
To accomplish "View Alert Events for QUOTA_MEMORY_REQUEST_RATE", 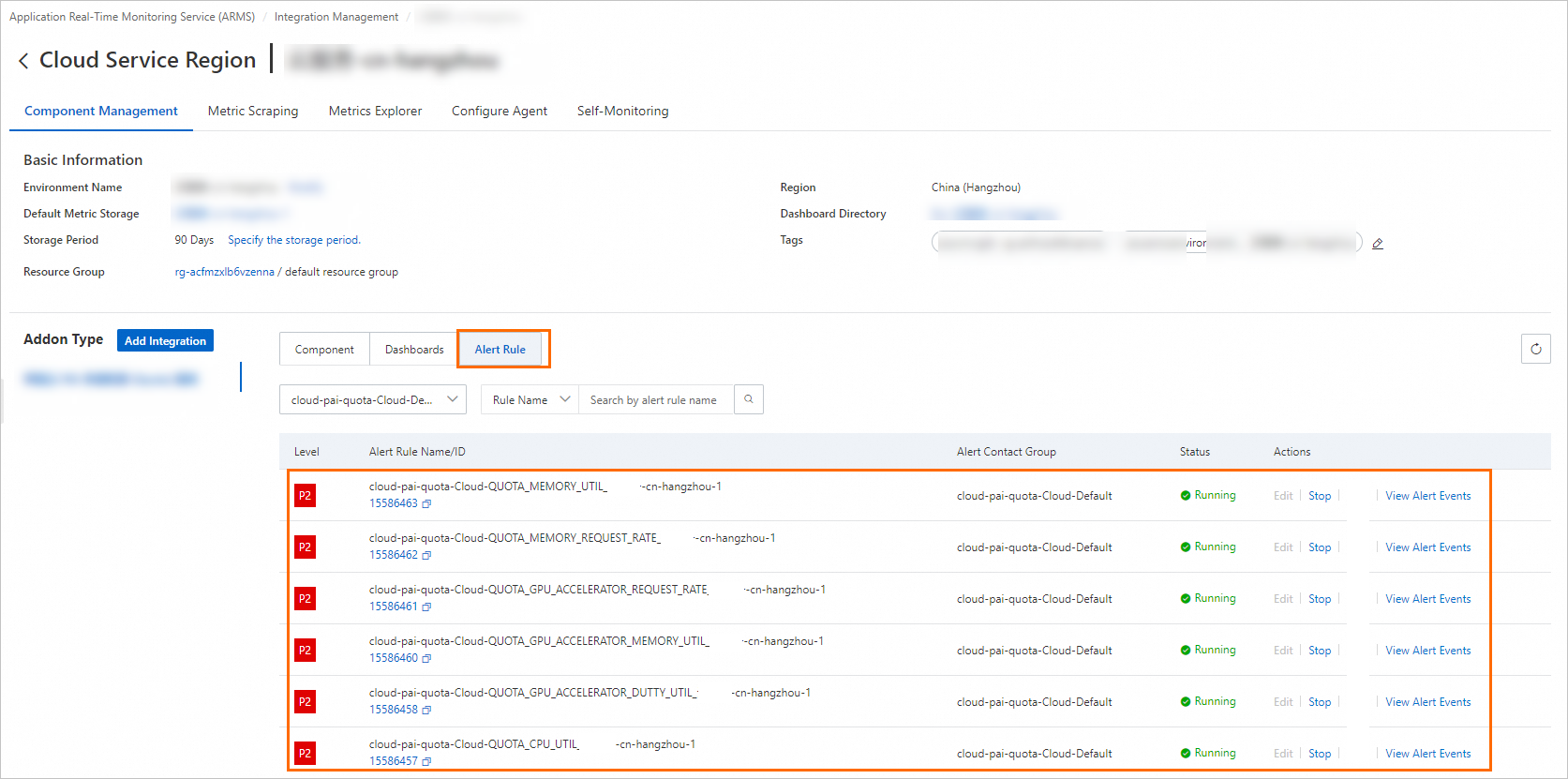I will point(1428,547).
